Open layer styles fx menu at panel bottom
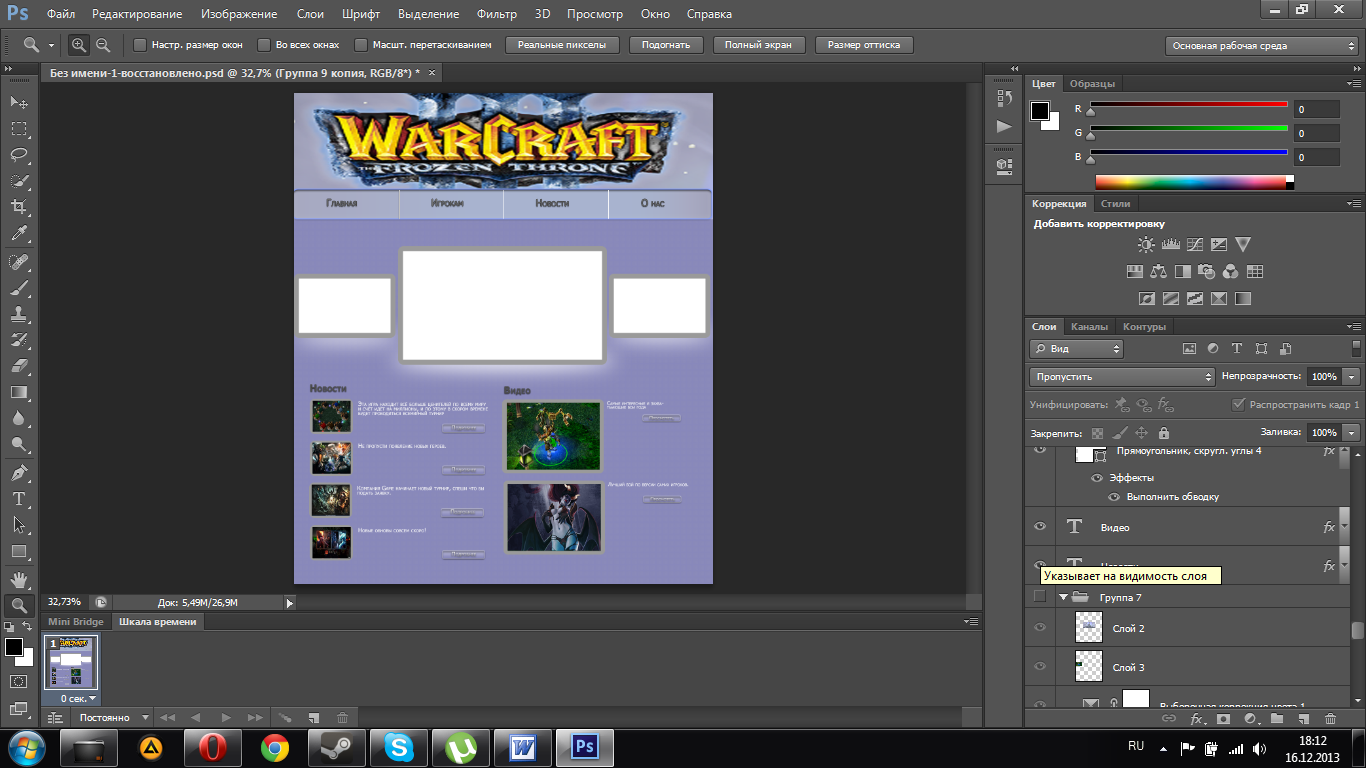The image size is (1366, 768). (x=1196, y=718)
